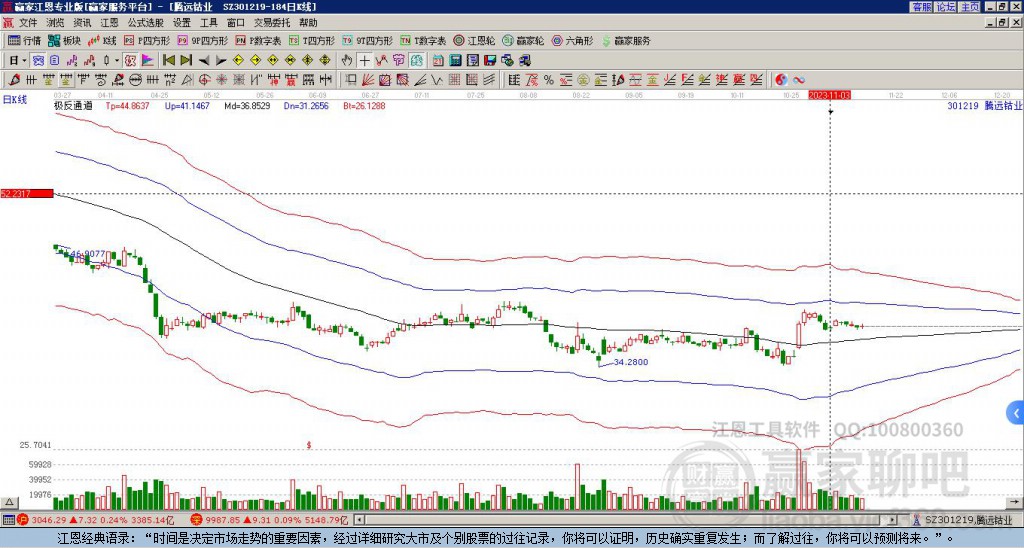The height and width of the screenshot is (548, 1024).
Task: Open the 帮助 menu
Action: coord(308,23)
